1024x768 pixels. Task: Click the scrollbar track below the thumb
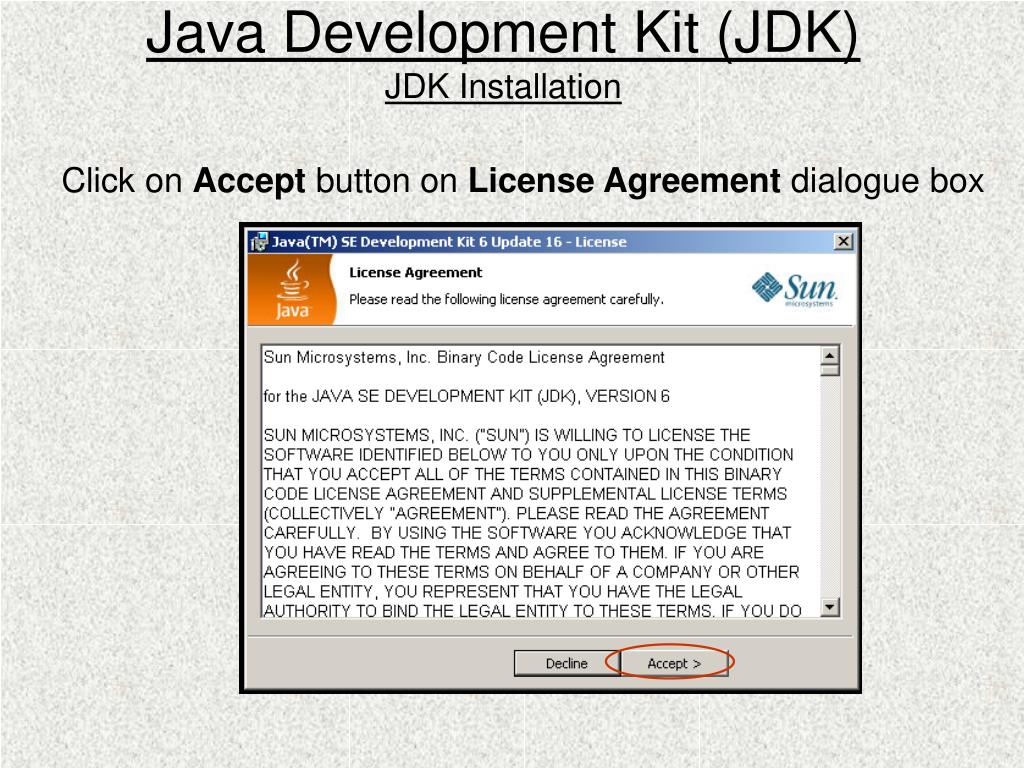(829, 487)
